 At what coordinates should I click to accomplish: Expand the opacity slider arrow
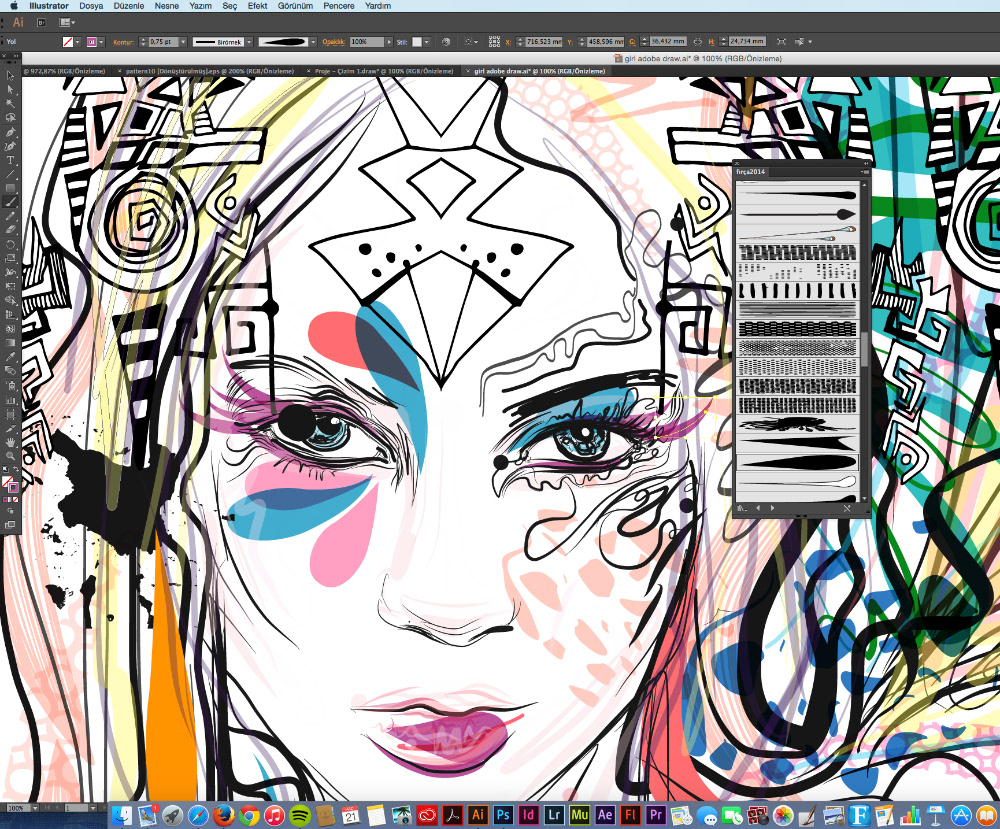[x=388, y=42]
